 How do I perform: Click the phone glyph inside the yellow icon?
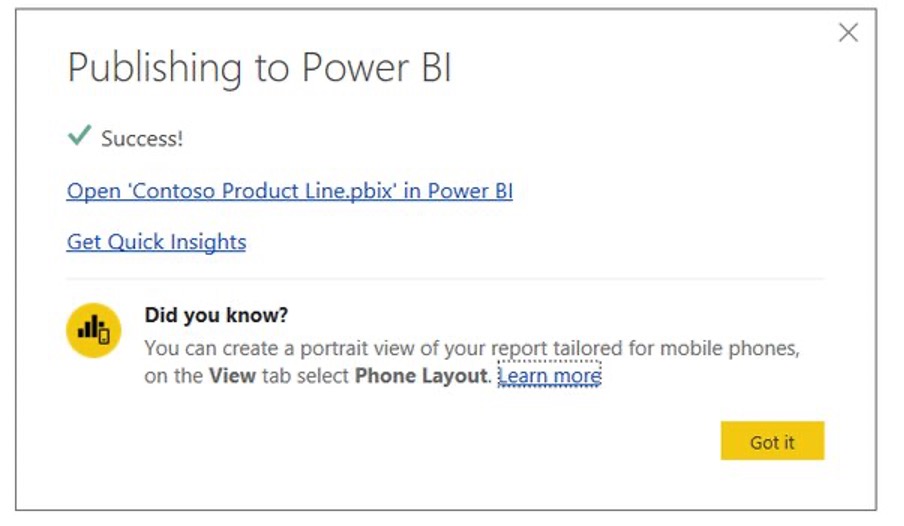[x=104, y=336]
